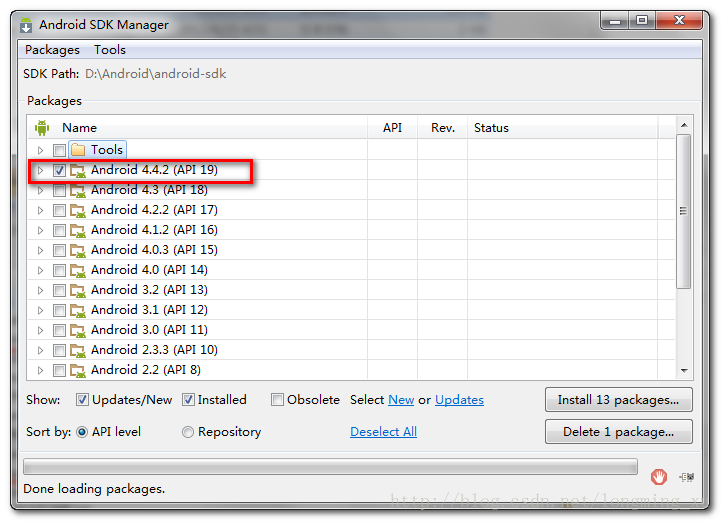Click the SDK Manager title bar icon

[26, 25]
